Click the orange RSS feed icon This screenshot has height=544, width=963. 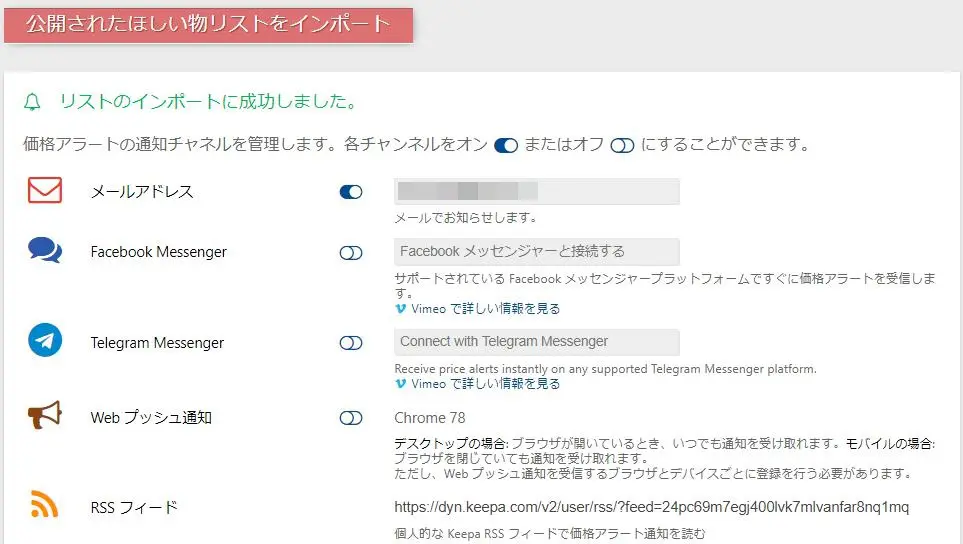coord(44,505)
